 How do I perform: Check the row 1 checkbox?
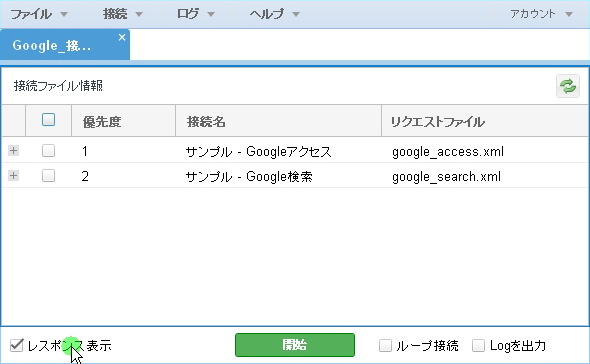(48, 151)
